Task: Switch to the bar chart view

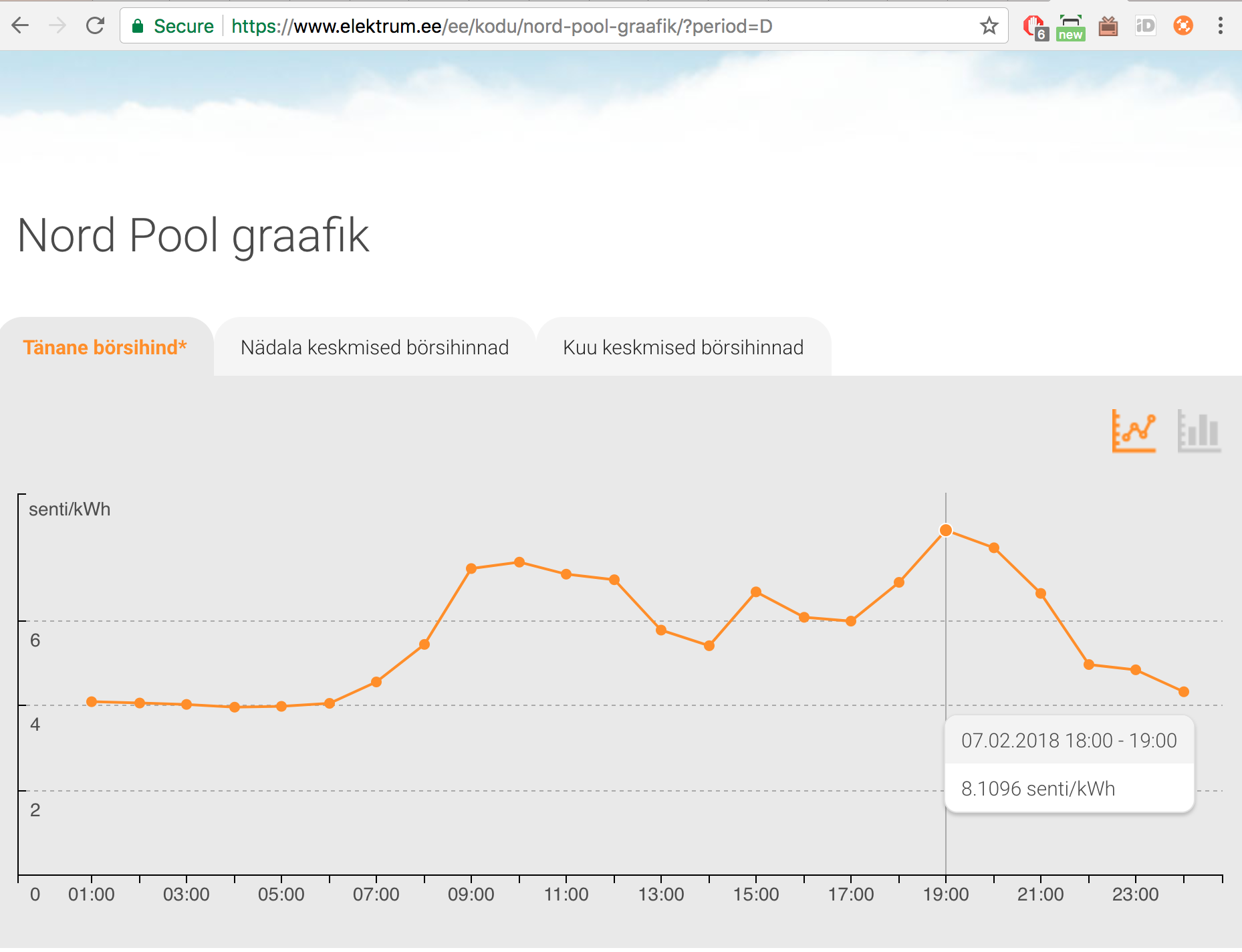Action: 1199,431
